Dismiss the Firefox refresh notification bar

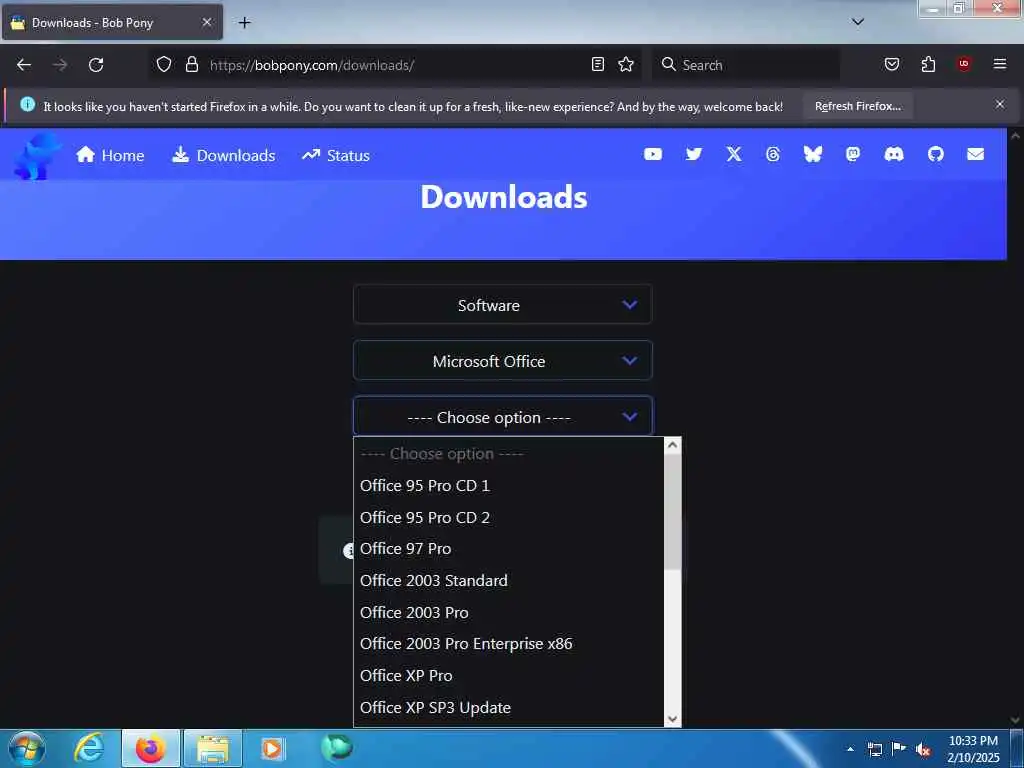coord(1000,104)
